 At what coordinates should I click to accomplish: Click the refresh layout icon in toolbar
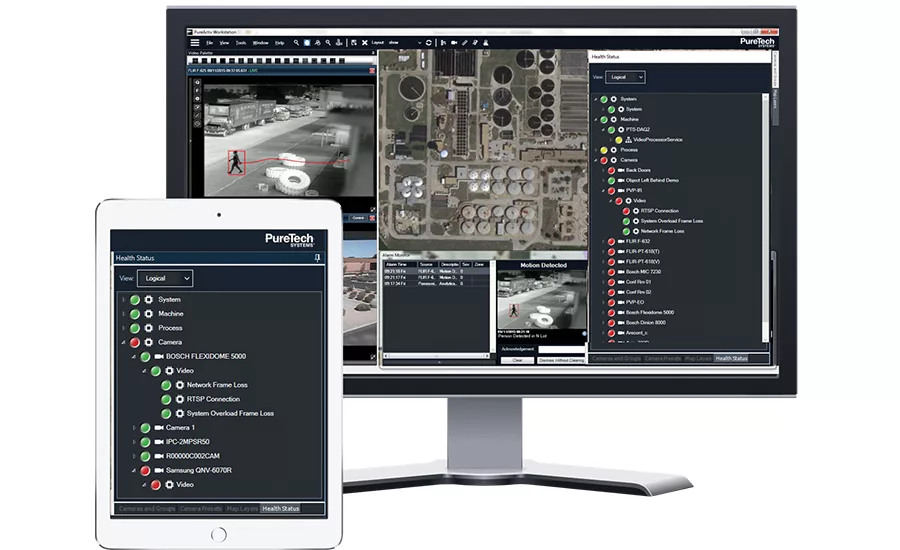tap(428, 42)
